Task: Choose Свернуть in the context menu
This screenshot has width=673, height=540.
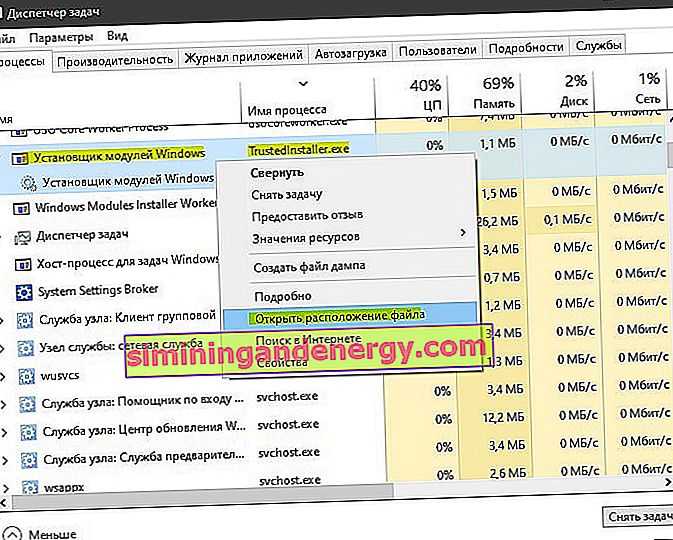Action: coord(277,173)
